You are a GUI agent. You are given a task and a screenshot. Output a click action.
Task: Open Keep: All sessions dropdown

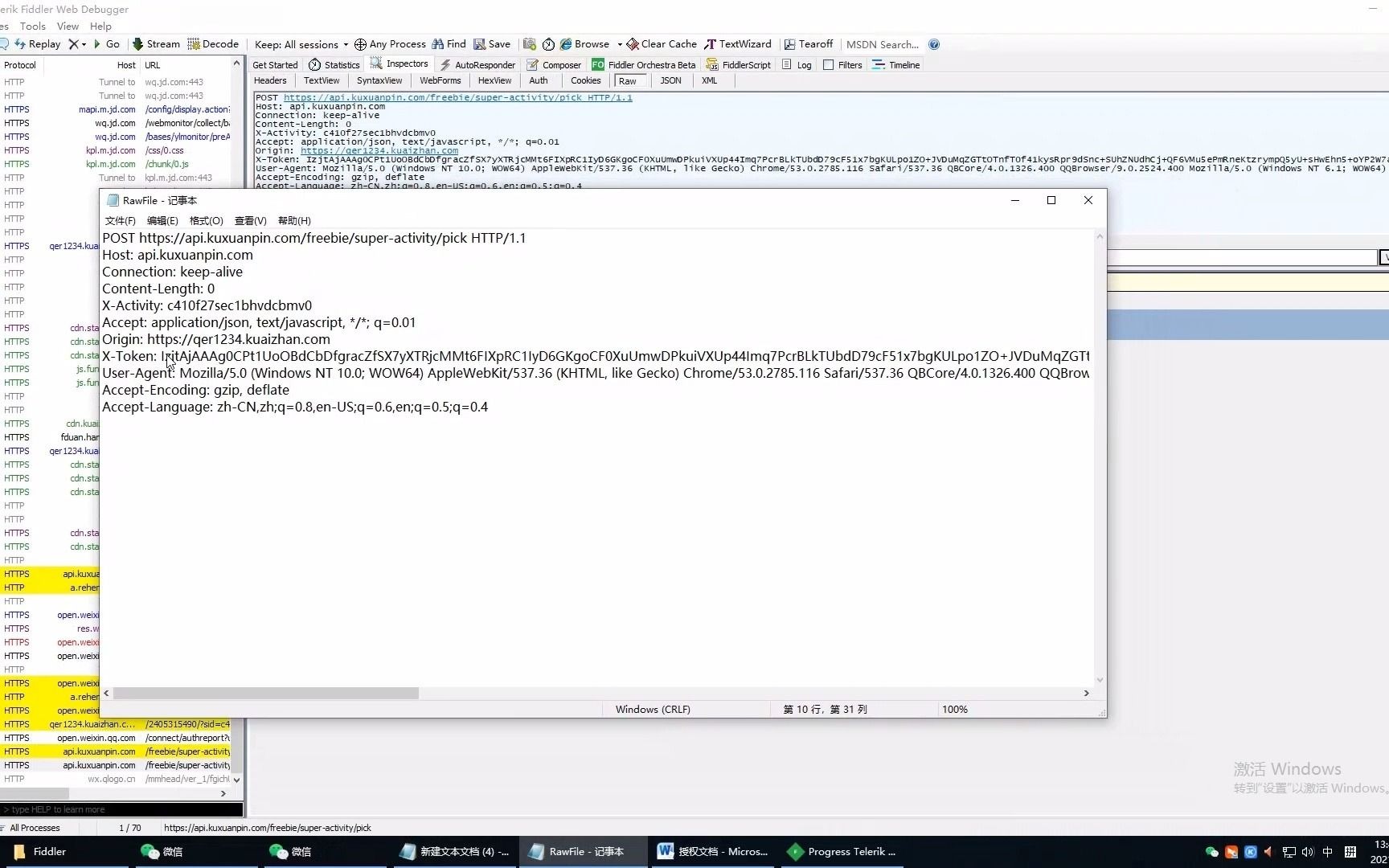coord(301,44)
